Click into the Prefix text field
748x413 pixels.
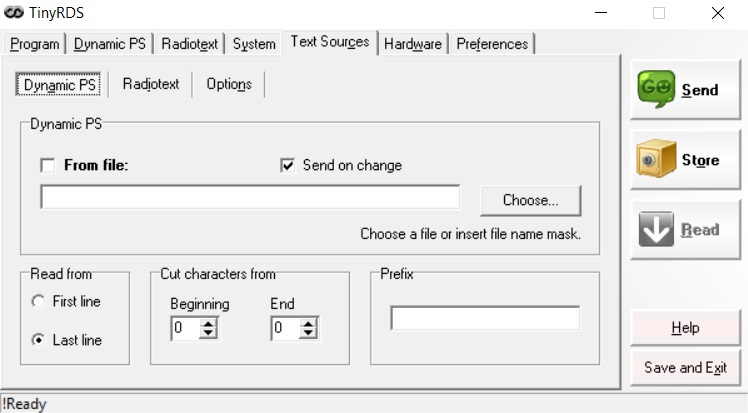485,318
